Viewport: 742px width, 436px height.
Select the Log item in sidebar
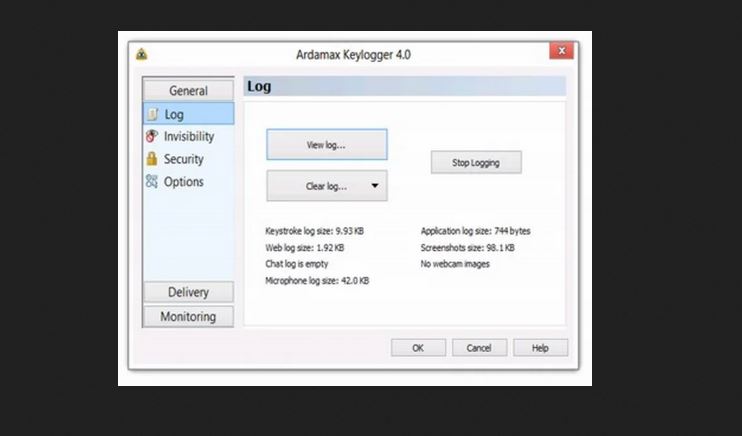(x=188, y=114)
